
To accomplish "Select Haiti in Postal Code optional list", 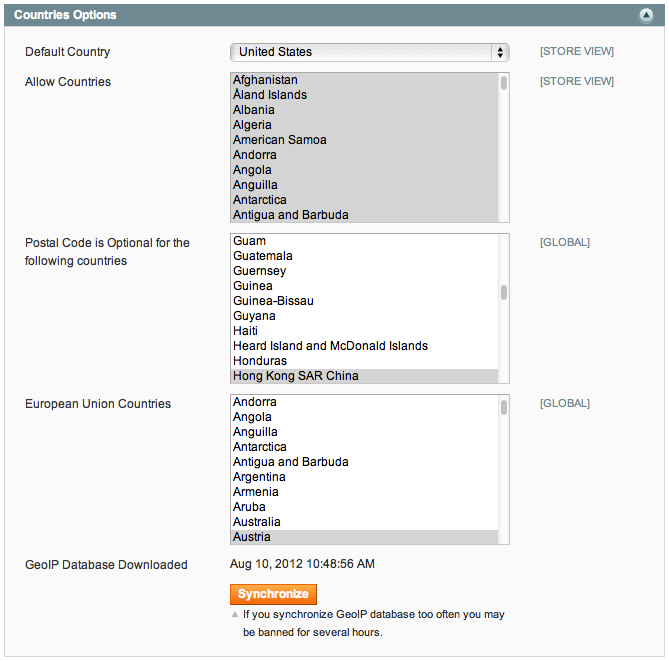I will (245, 331).
